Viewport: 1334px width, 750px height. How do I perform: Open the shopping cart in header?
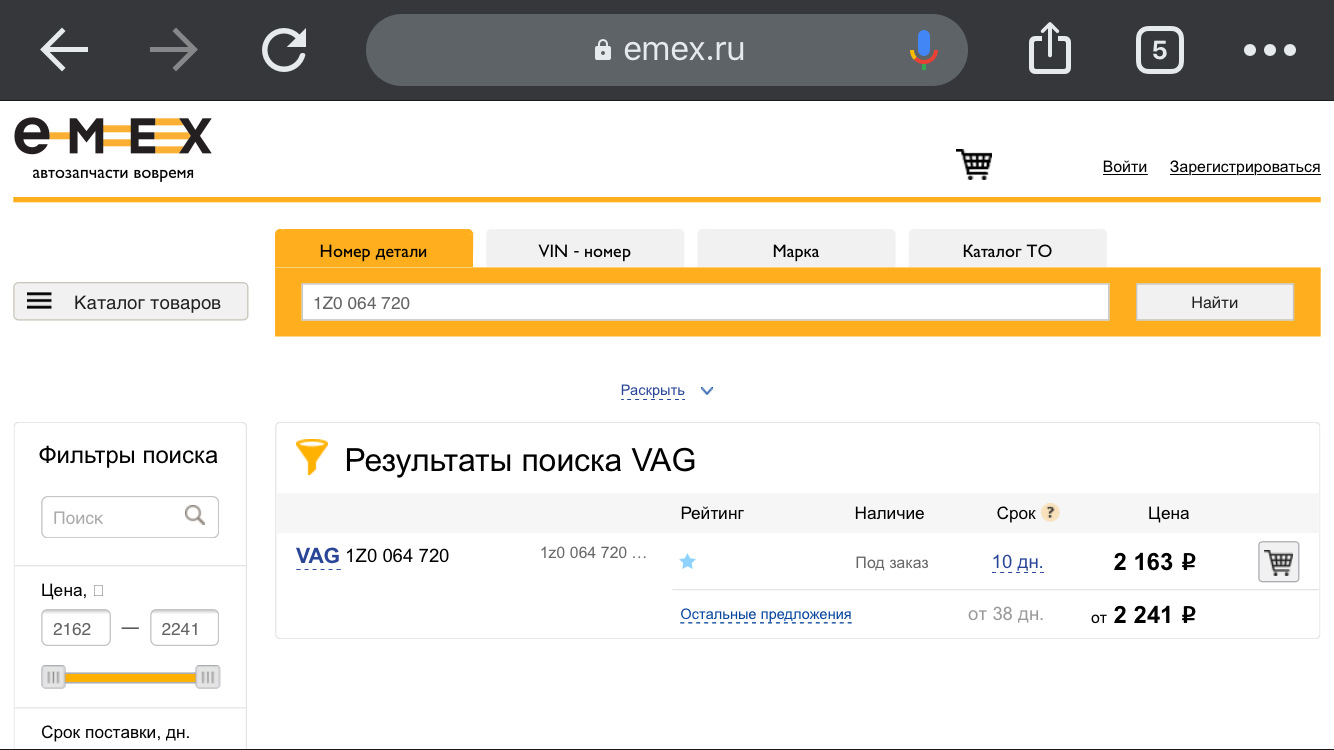tap(974, 164)
